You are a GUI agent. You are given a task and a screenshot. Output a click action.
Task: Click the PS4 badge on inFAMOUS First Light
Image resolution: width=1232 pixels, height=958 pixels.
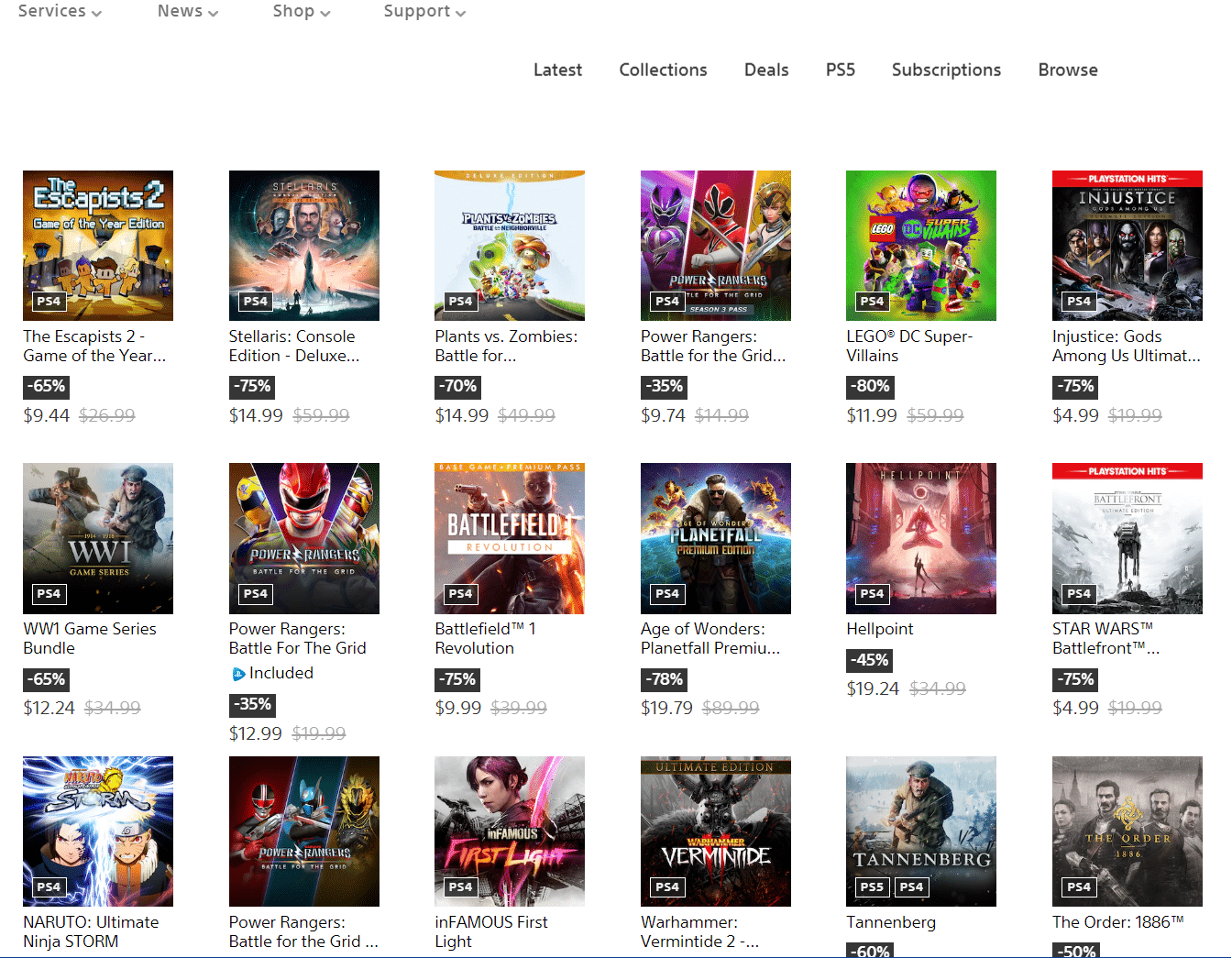[460, 886]
